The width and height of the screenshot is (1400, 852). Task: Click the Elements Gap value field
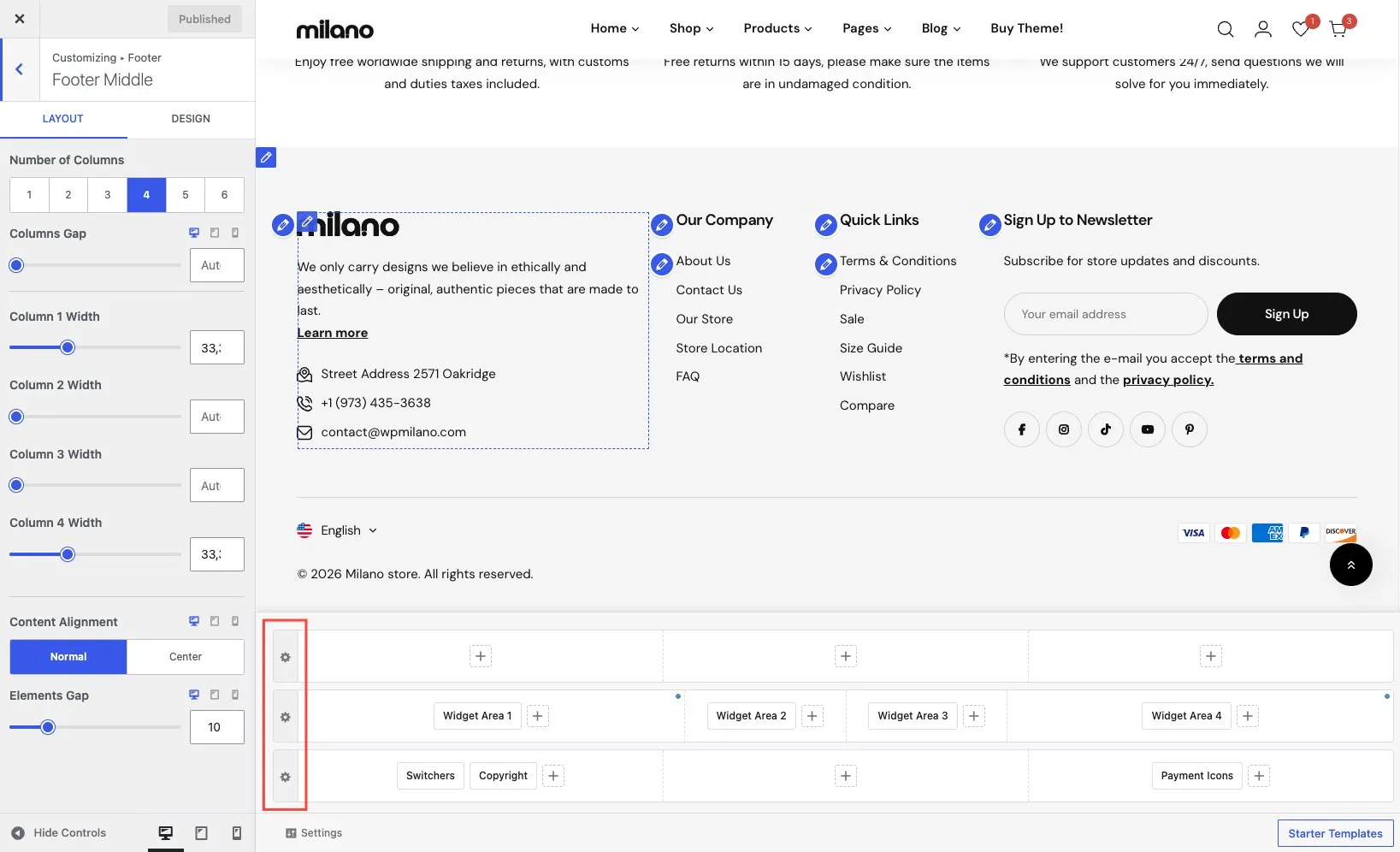click(x=217, y=727)
